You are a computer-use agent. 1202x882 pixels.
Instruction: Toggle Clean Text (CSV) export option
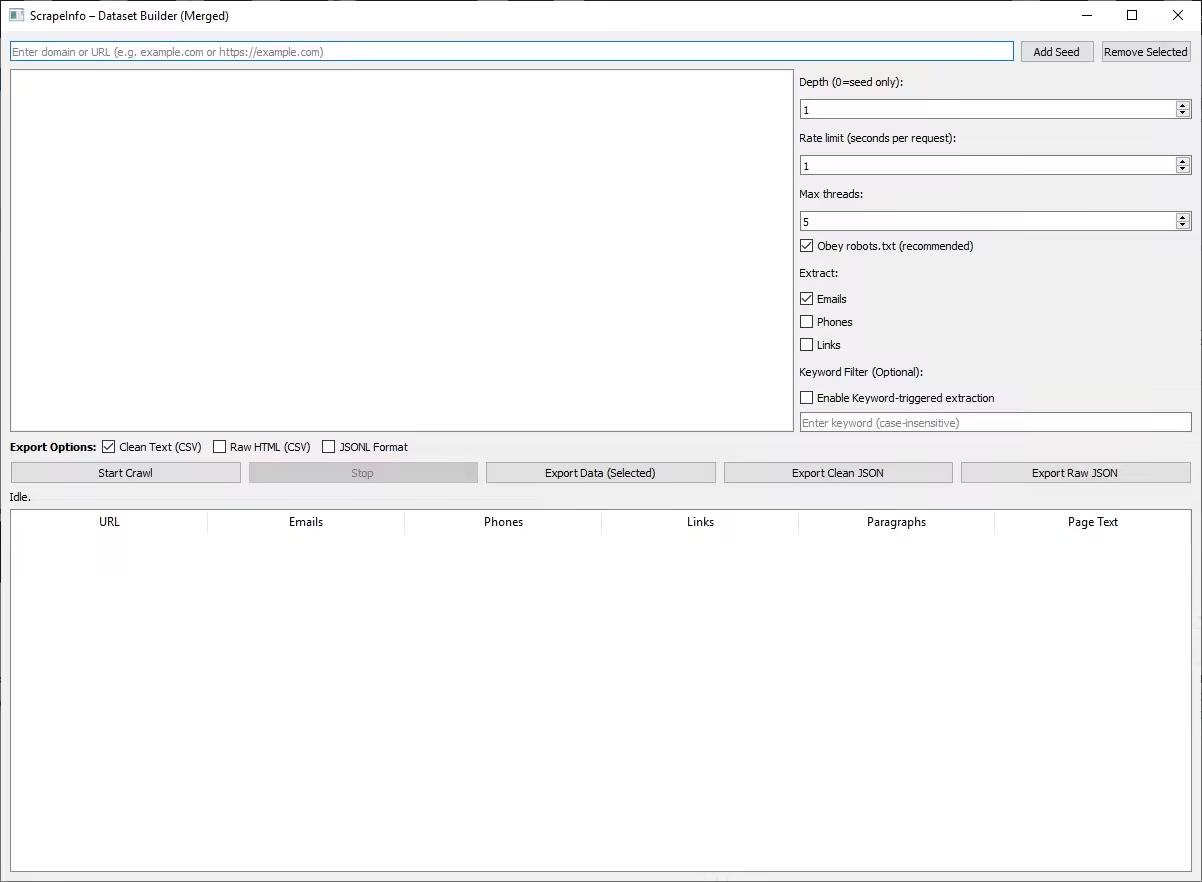[109, 447]
